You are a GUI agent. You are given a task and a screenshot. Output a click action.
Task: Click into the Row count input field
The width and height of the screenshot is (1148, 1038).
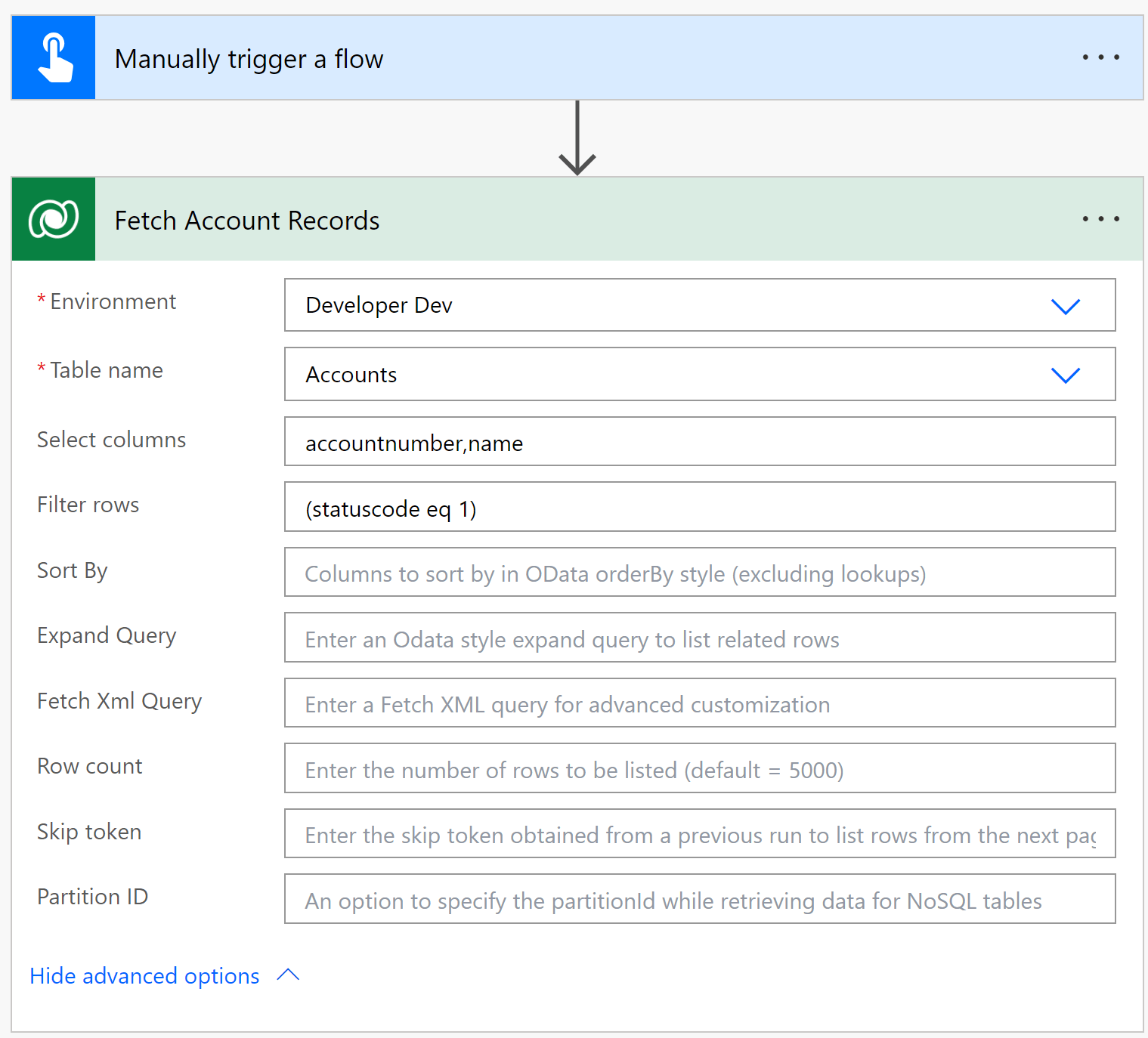click(x=700, y=768)
